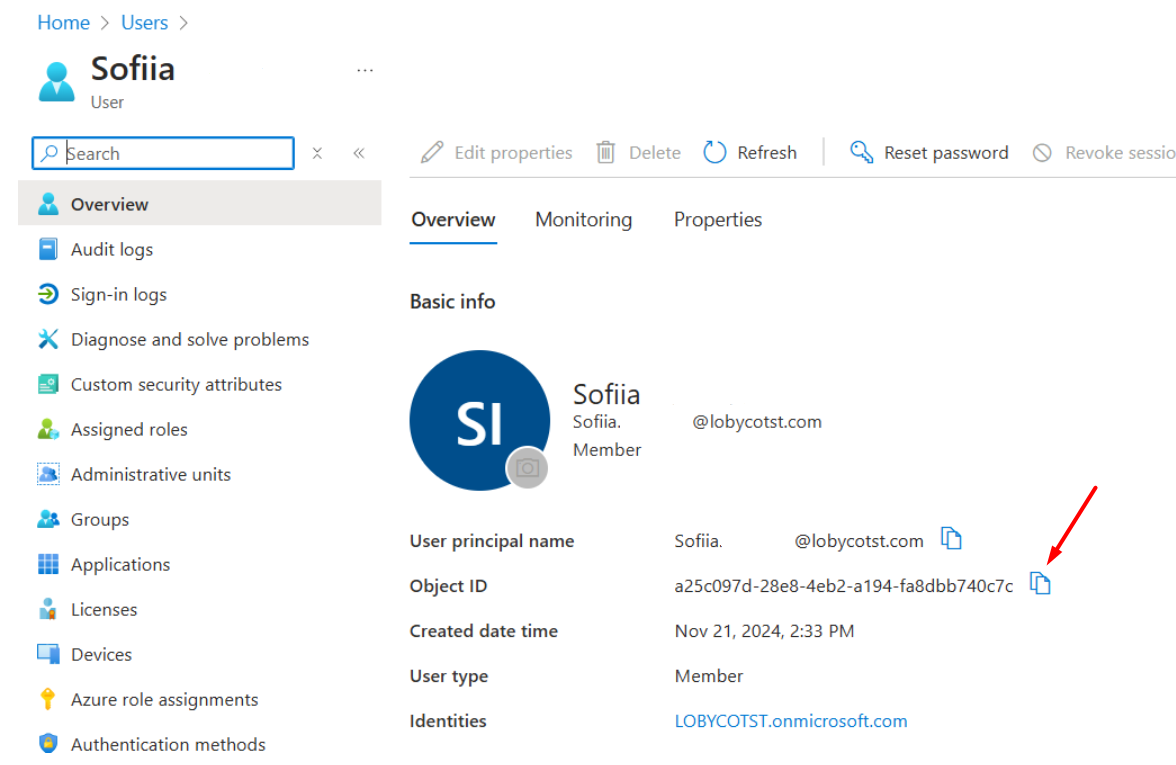The height and width of the screenshot is (765, 1176).
Task: Click the Applications grid icon
Action: pos(48,564)
